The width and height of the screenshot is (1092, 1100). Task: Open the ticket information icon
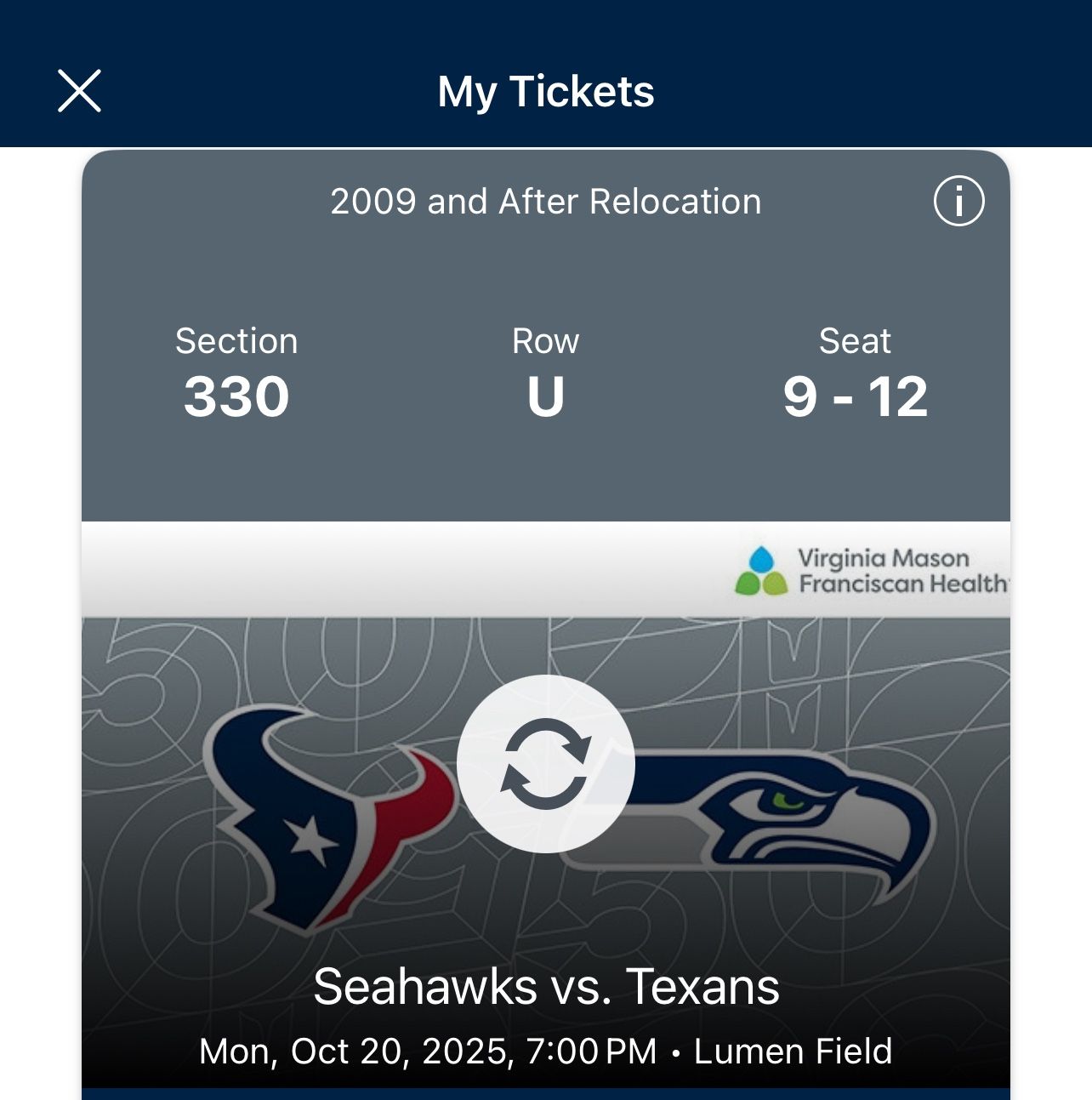tap(958, 202)
